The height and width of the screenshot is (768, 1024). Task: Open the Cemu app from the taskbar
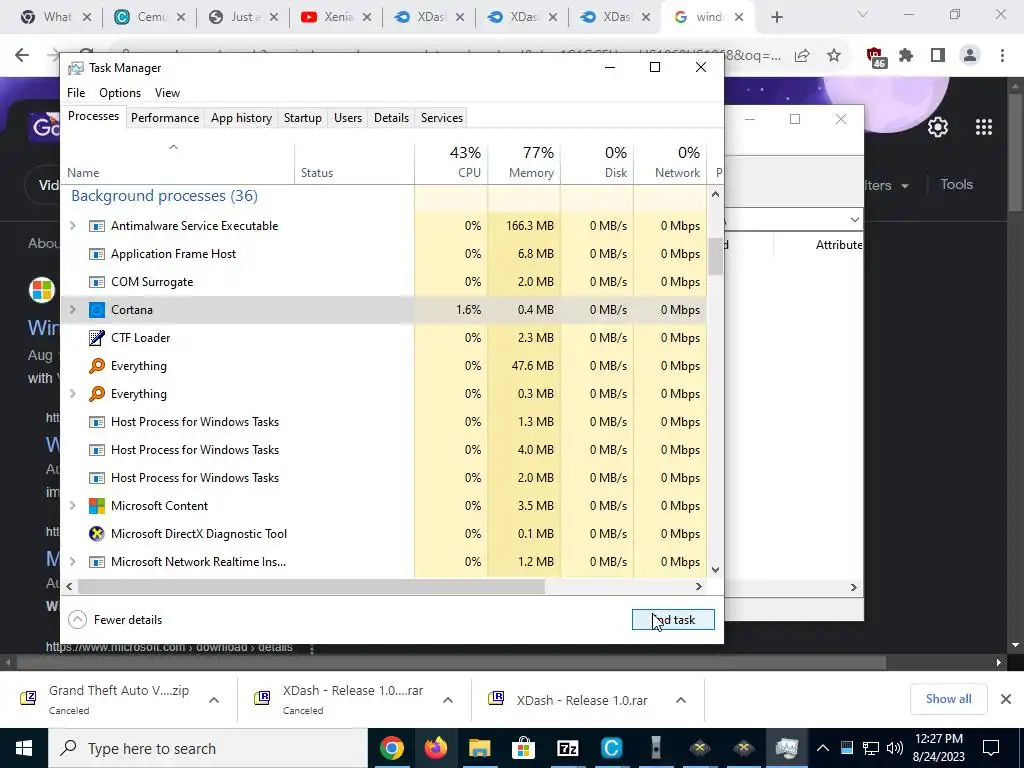[611, 748]
